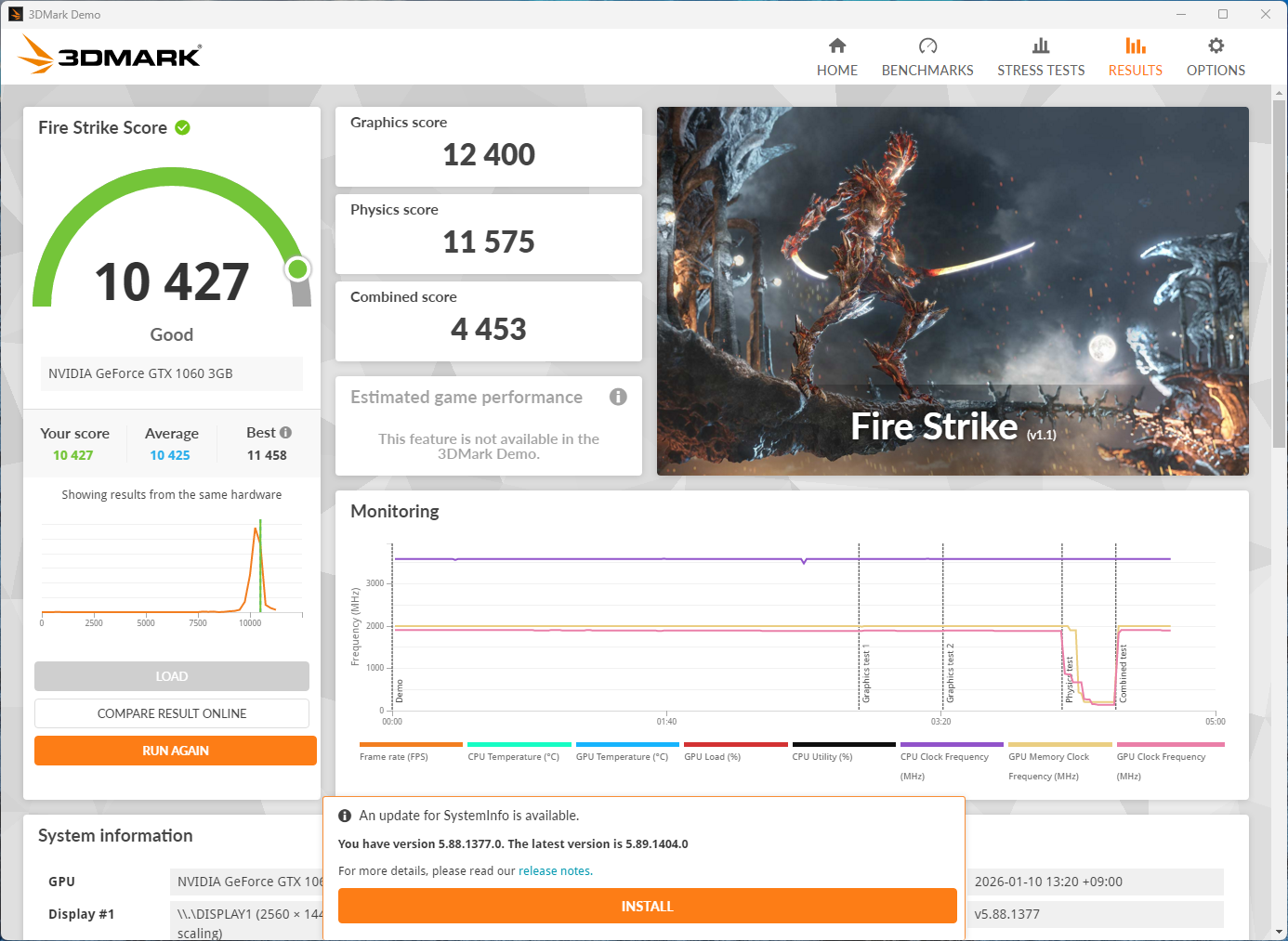1288x941 pixels.
Task: Click COMPARE RESULT ONLINE
Action: [x=172, y=713]
